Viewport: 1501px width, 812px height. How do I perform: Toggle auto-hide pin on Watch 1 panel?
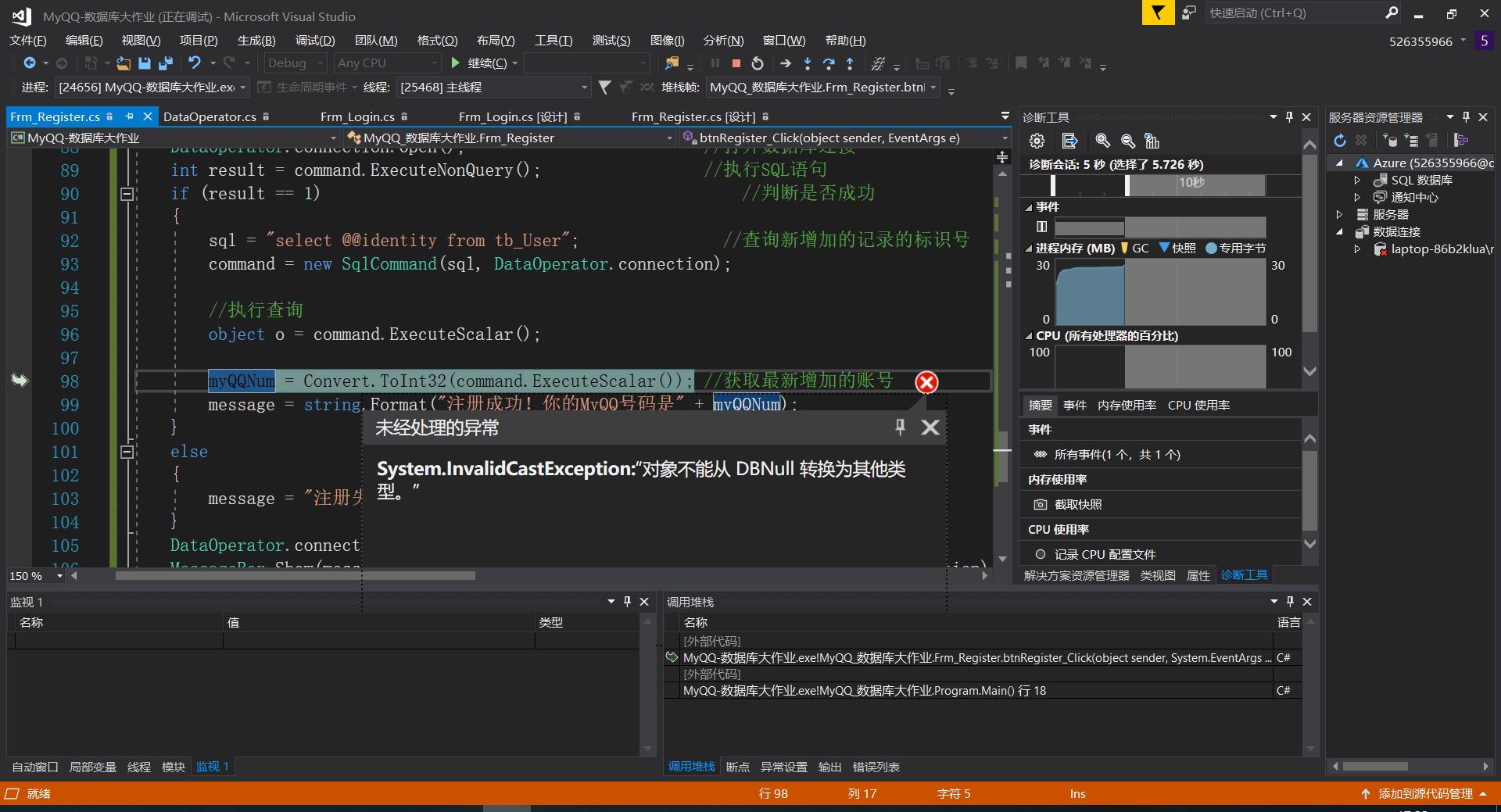pyautogui.click(x=627, y=602)
